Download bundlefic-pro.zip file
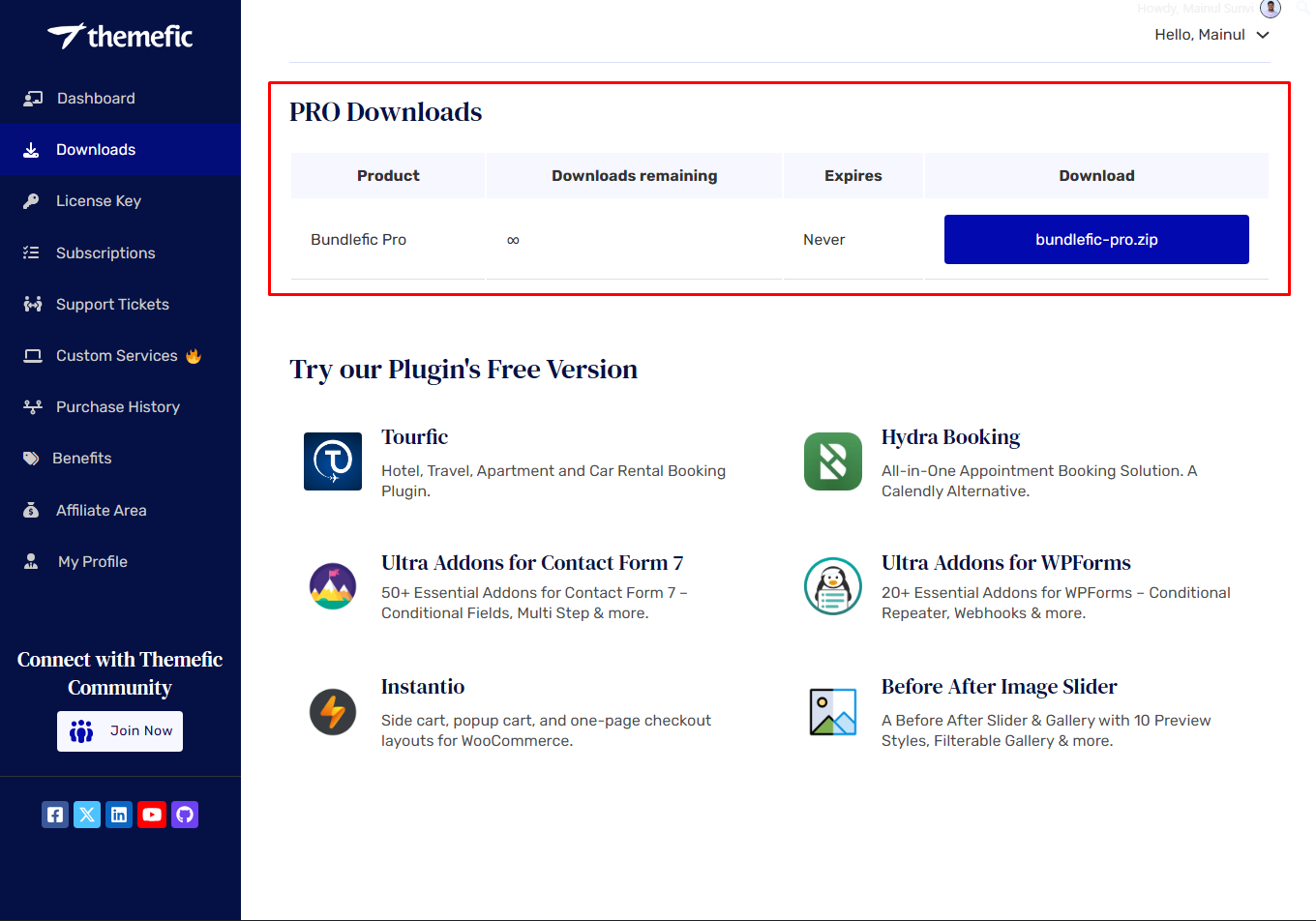The image size is (1316, 921). (x=1096, y=239)
